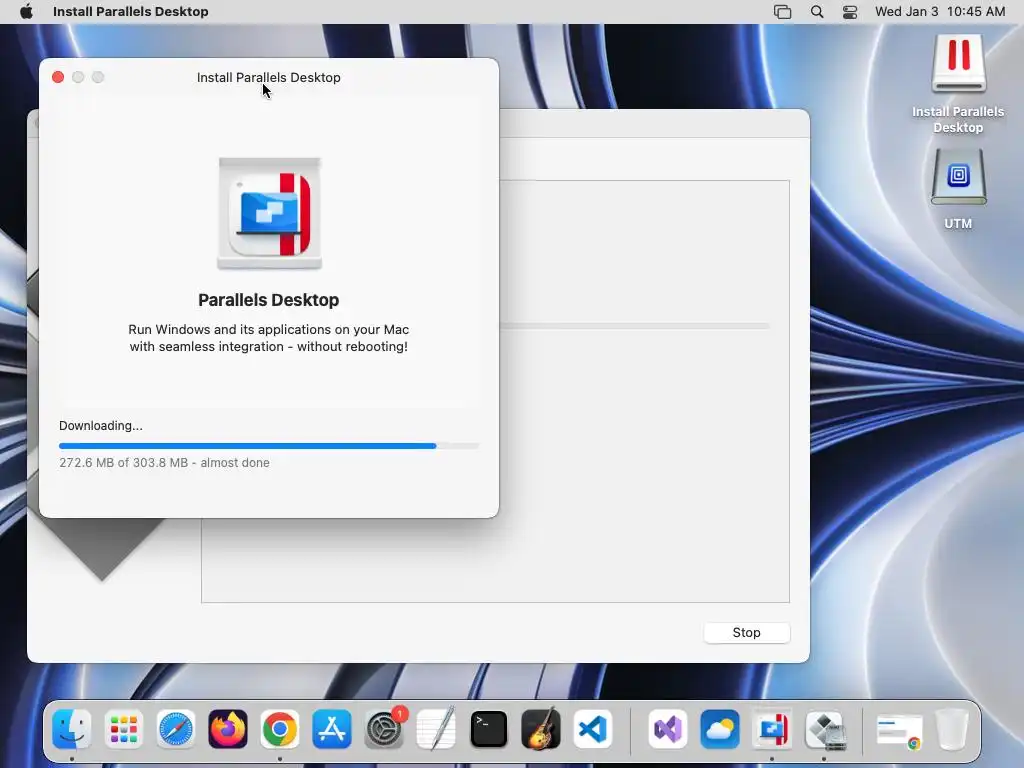
Task: Launch Visual Studio Code from the Dock
Action: pos(593,729)
